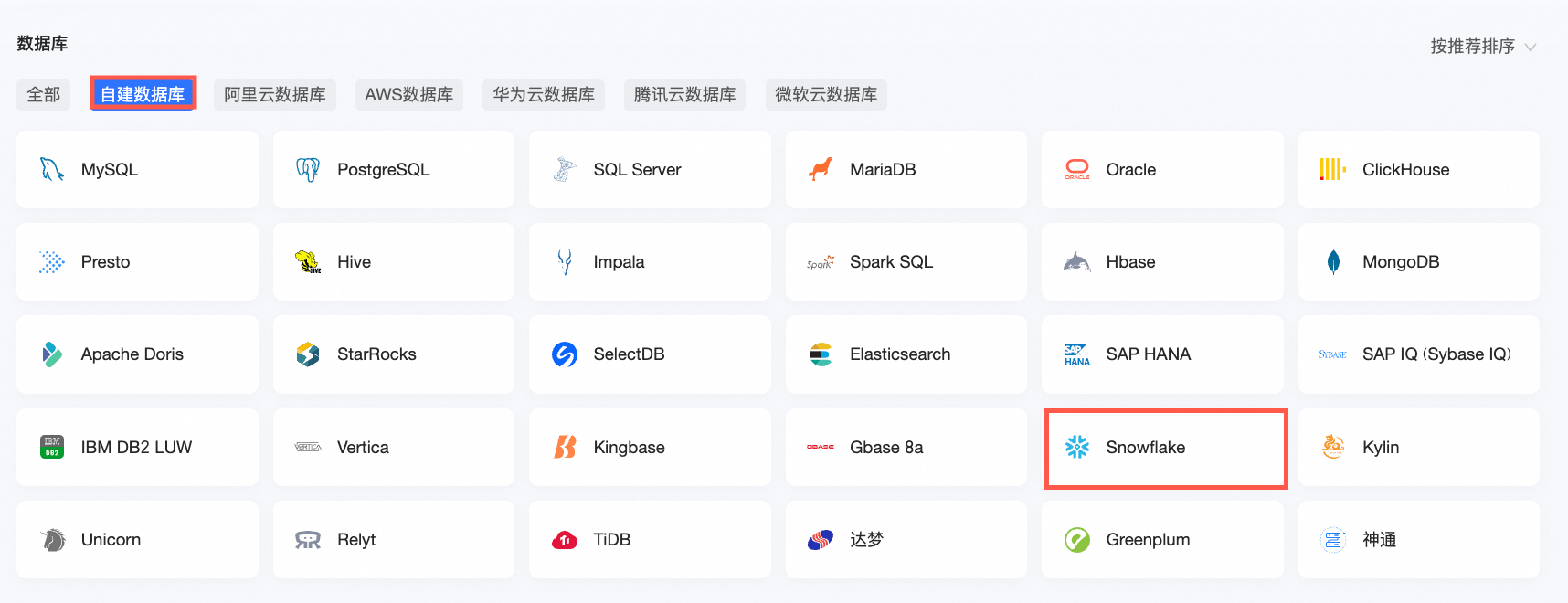The width and height of the screenshot is (1568, 603).
Task: Click the Sybase logo icon
Action: tap(1333, 354)
